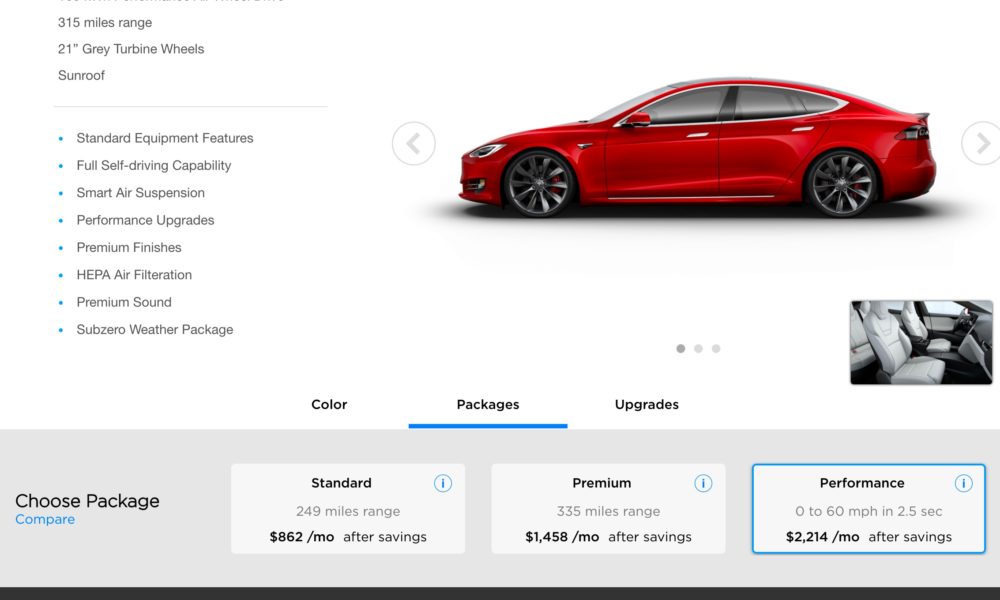
Task: Select "Premium Sound" list item
Action: [124, 302]
